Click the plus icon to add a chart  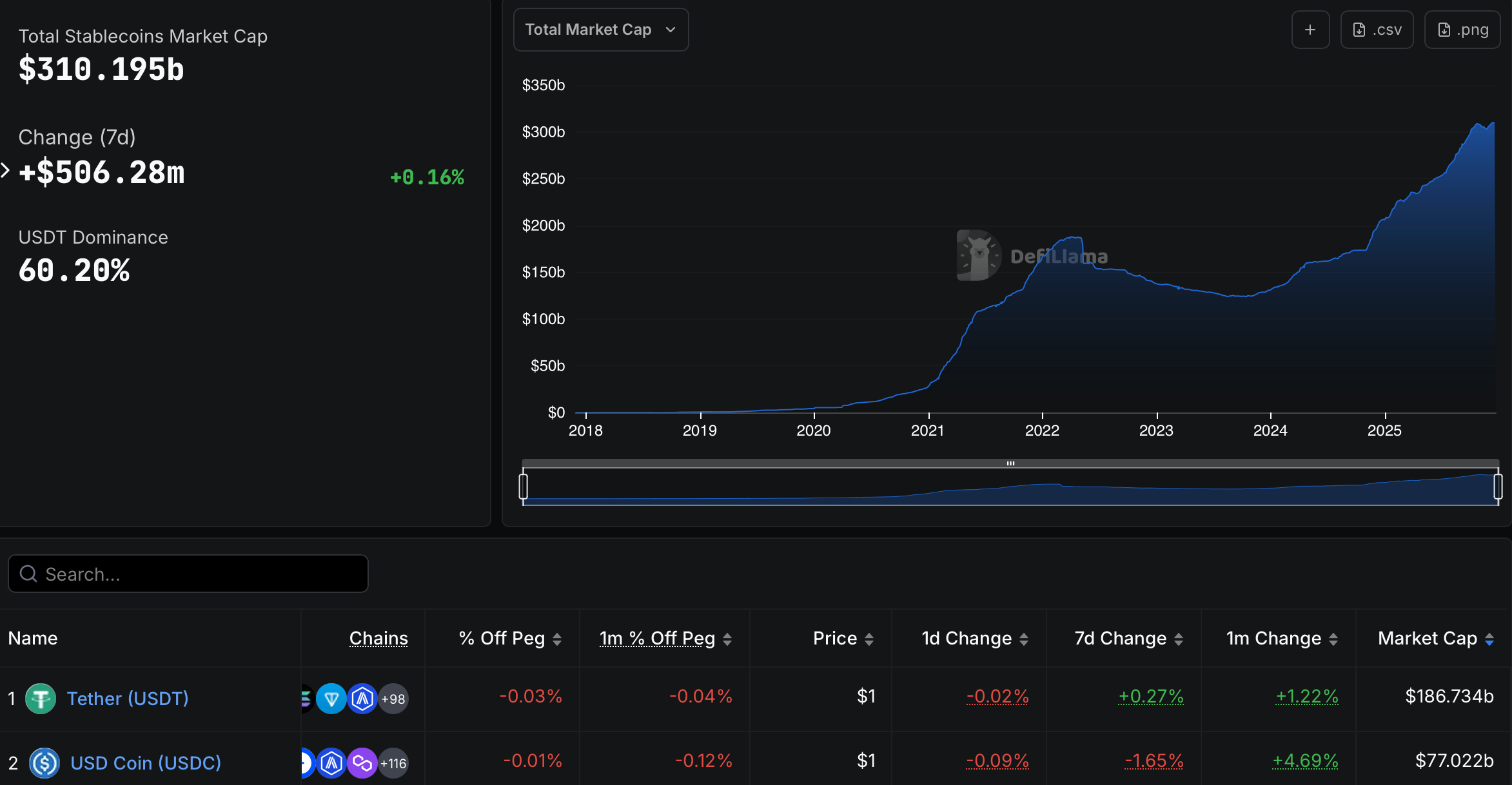click(x=1310, y=29)
